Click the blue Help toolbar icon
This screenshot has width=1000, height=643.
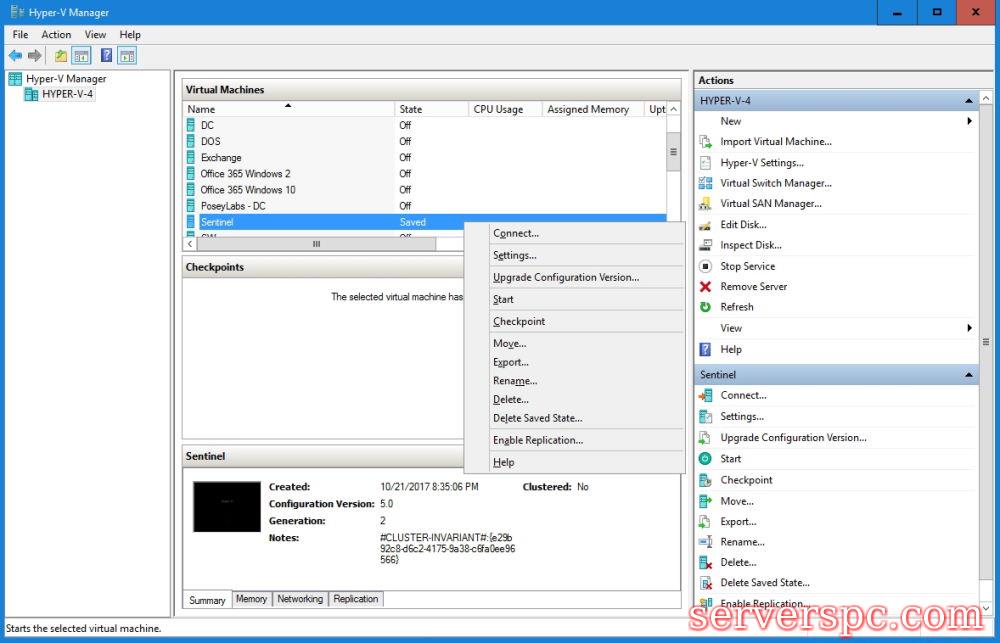coord(106,56)
